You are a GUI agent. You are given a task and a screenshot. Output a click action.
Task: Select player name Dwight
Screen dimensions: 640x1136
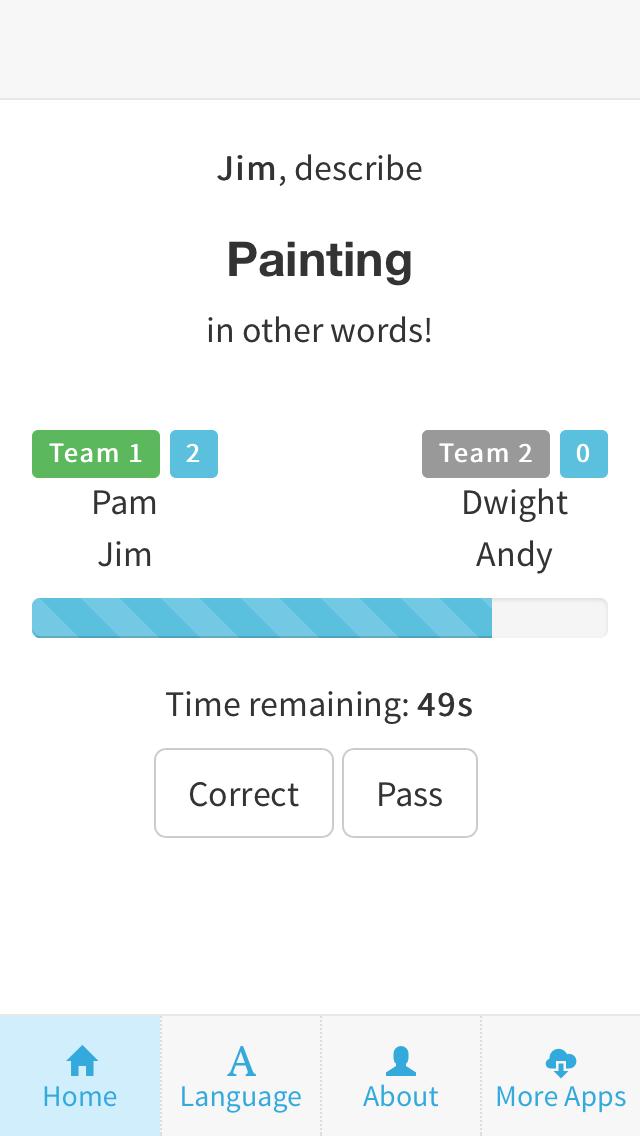pyautogui.click(x=514, y=502)
